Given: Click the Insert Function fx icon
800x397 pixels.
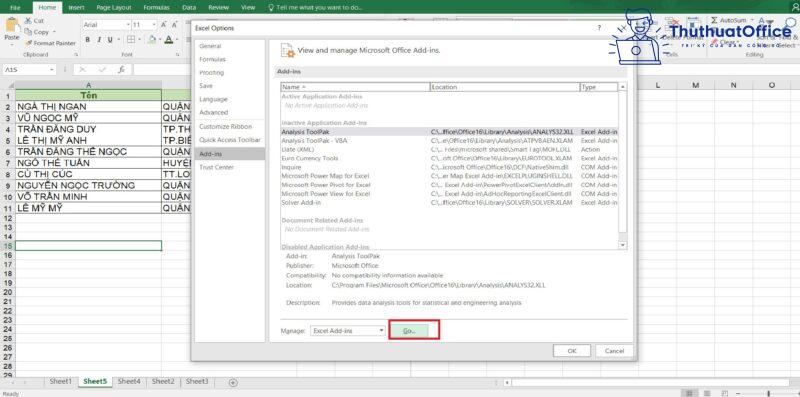Looking at the screenshot, I should 121,69.
